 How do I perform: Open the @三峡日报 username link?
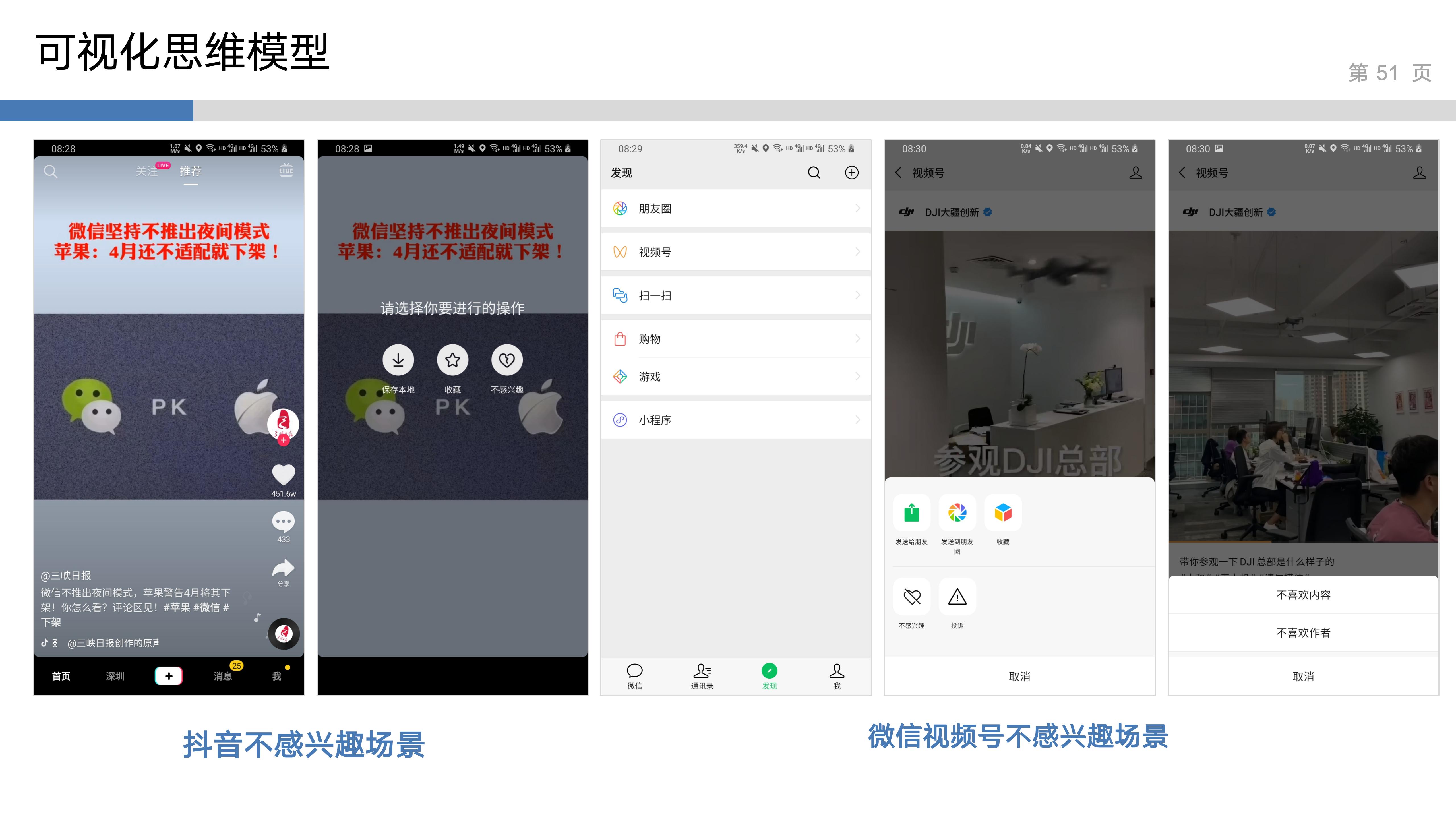tap(66, 575)
